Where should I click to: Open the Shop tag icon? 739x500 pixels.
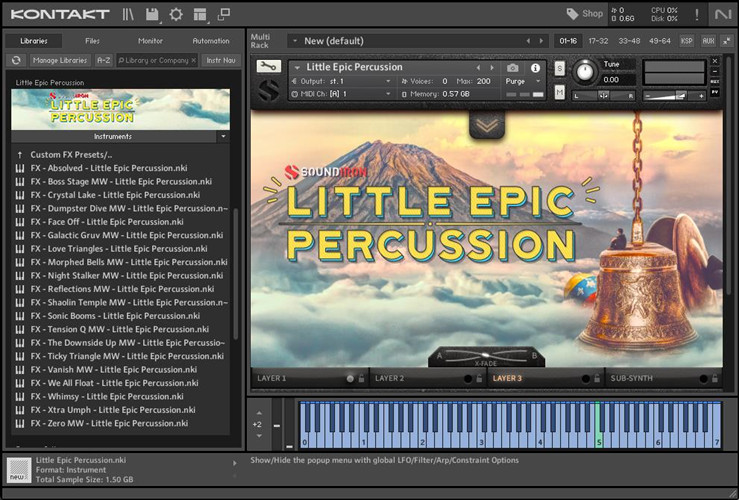pyautogui.click(x=573, y=14)
